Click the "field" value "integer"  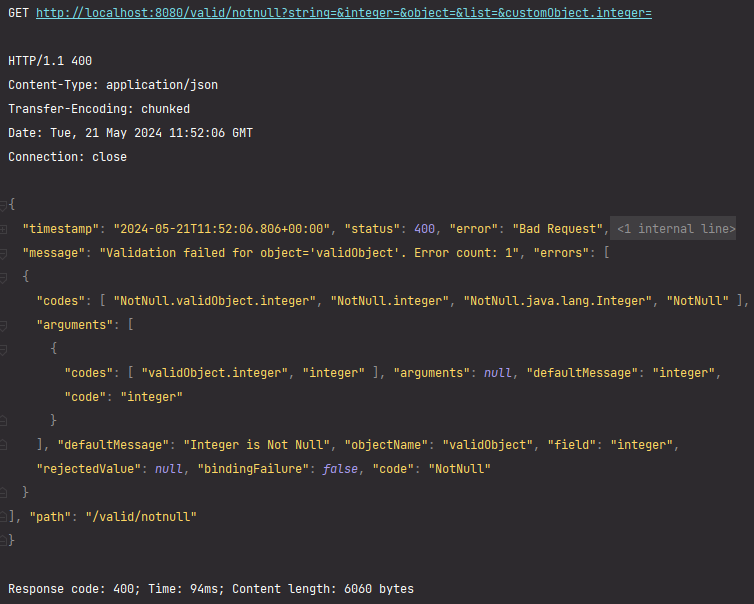641,445
